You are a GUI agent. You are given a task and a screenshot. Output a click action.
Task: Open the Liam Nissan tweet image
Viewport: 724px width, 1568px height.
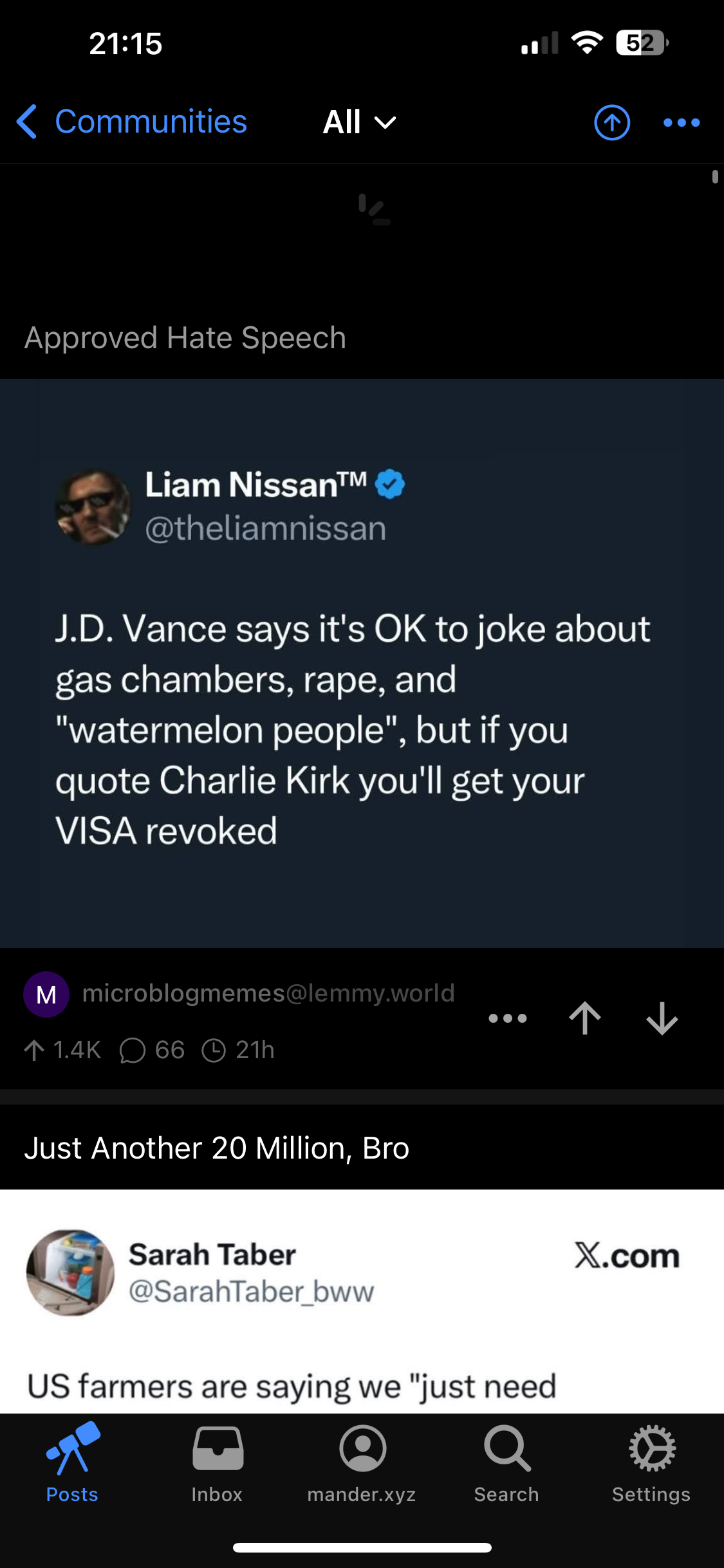click(362, 663)
